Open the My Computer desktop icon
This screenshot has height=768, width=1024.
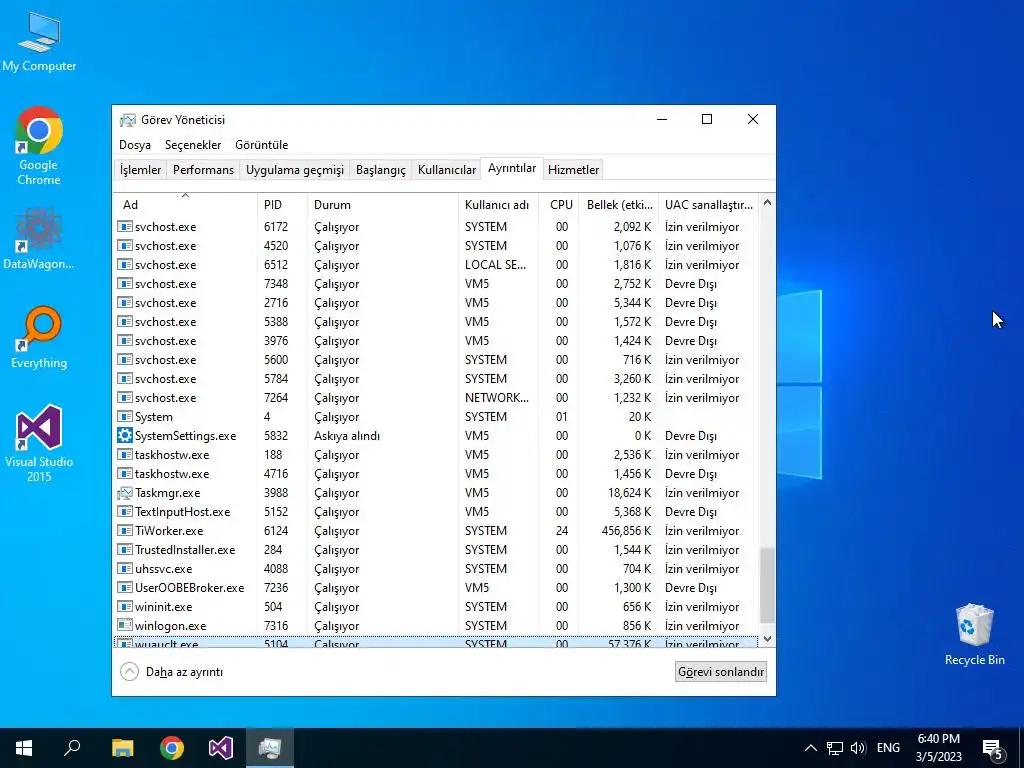pyautogui.click(x=39, y=40)
